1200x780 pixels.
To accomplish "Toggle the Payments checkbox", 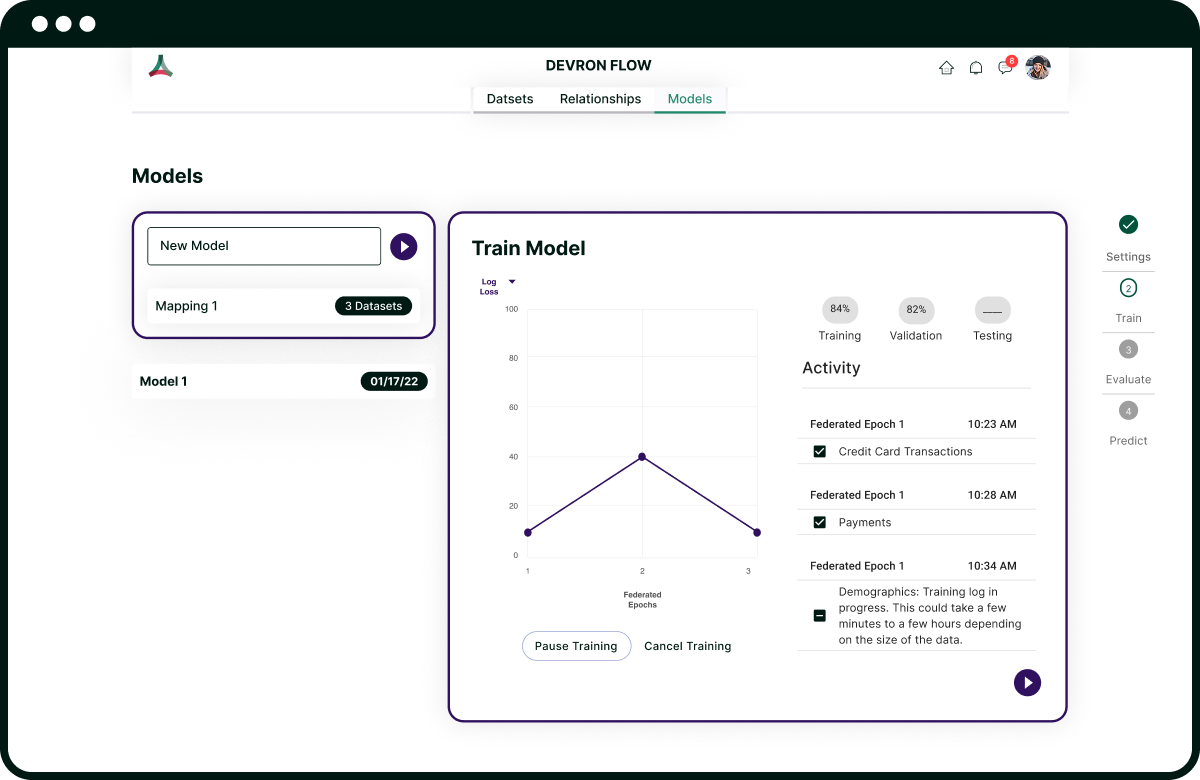I will tap(820, 523).
